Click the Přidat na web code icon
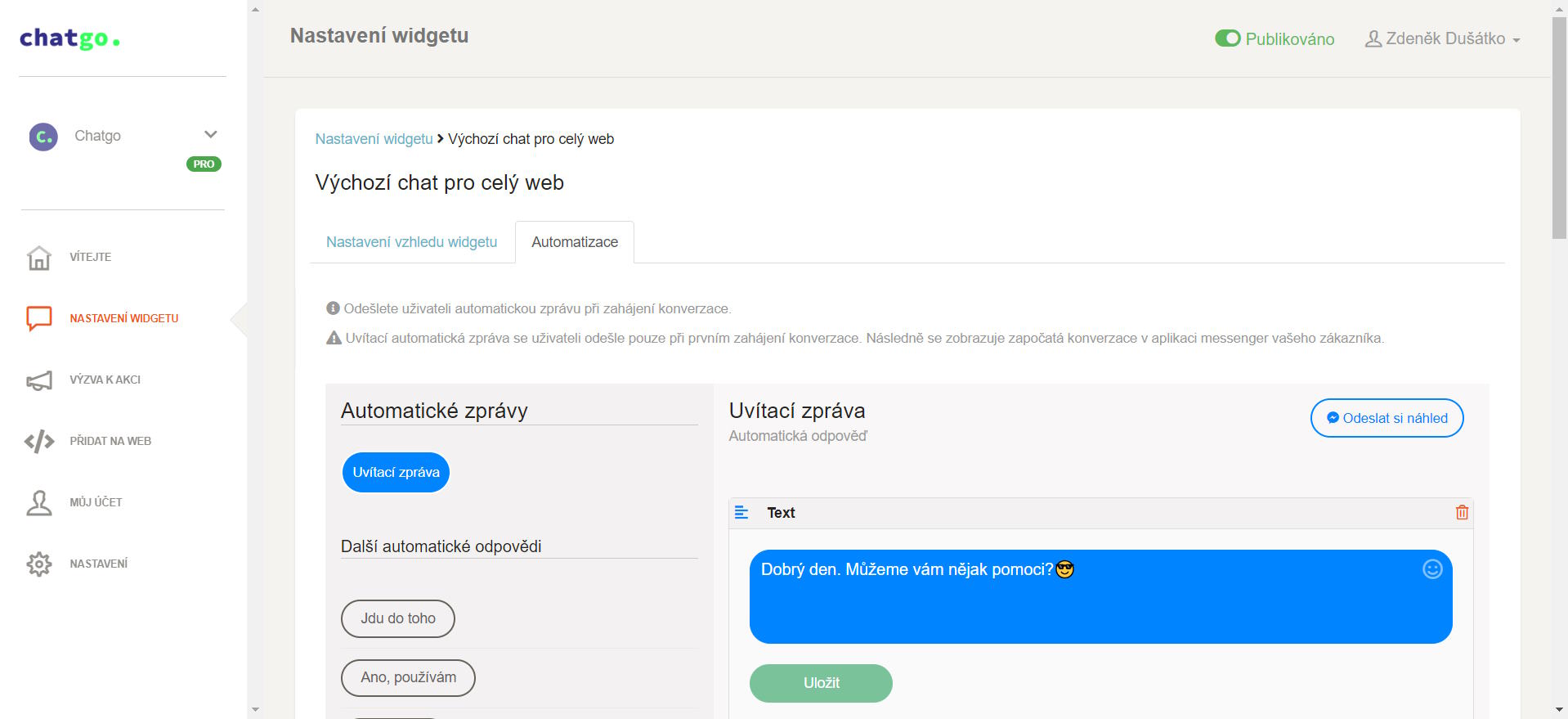This screenshot has height=719, width=1568. [x=39, y=442]
